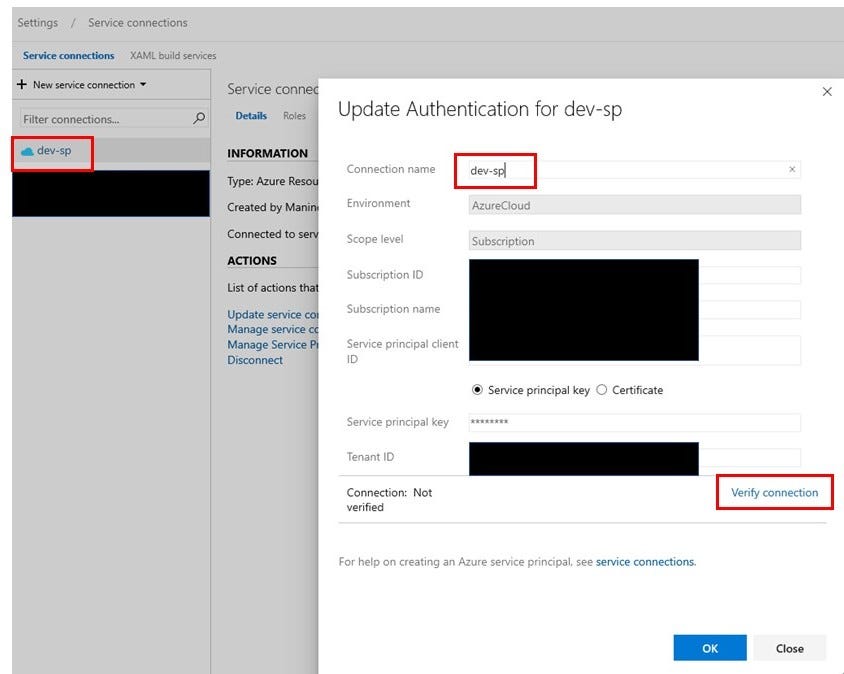Click the cloud icon beside dev-sp
This screenshot has width=844, height=674.
(x=27, y=153)
